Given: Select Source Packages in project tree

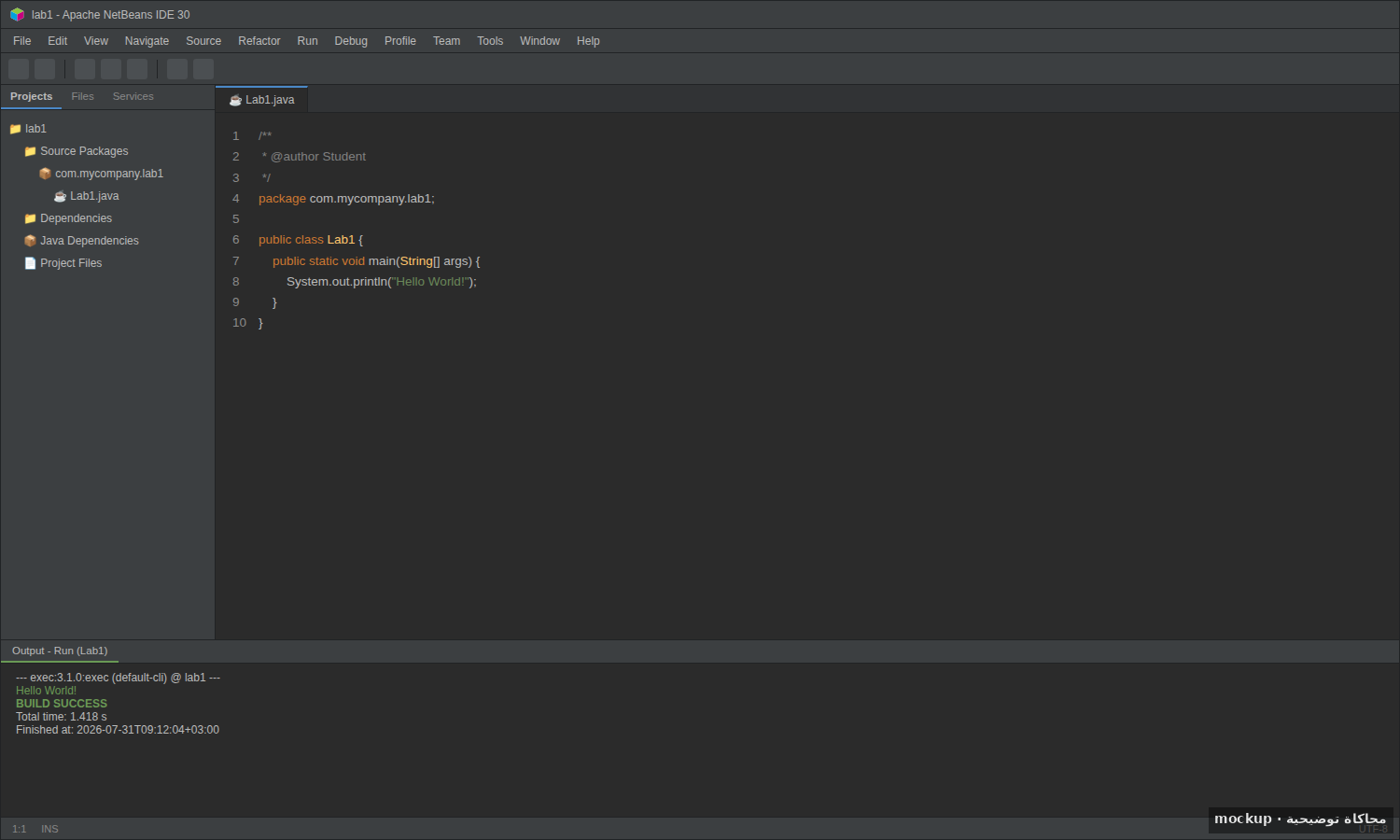Looking at the screenshot, I should pos(84,151).
